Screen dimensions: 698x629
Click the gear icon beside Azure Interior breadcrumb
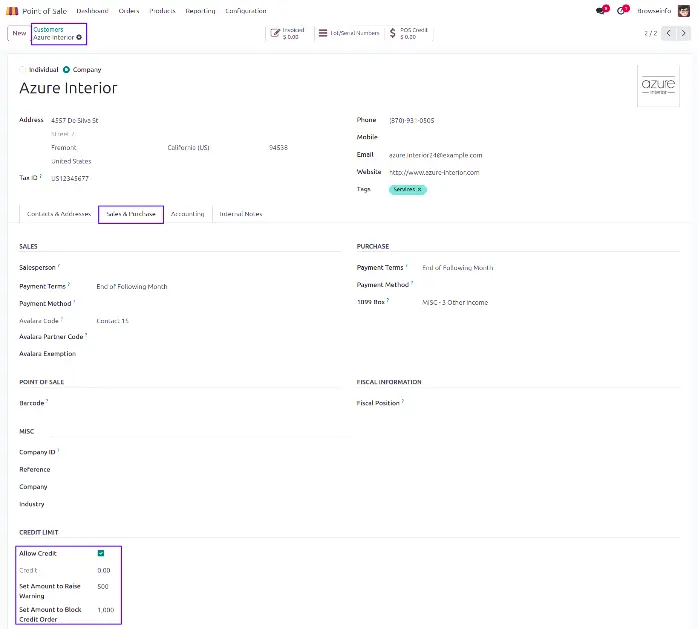tap(80, 37)
